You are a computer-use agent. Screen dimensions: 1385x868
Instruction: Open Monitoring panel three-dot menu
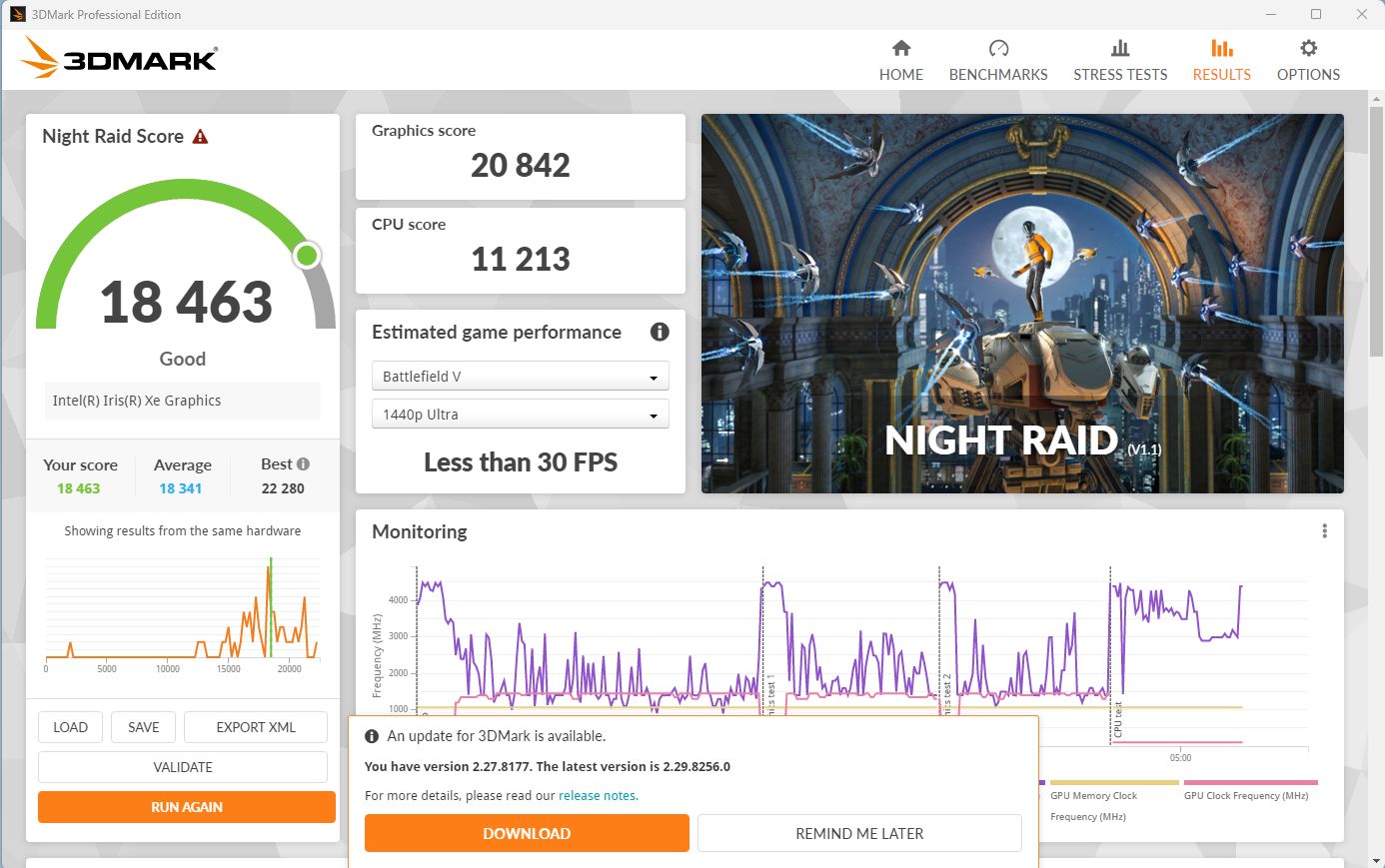[x=1324, y=531]
